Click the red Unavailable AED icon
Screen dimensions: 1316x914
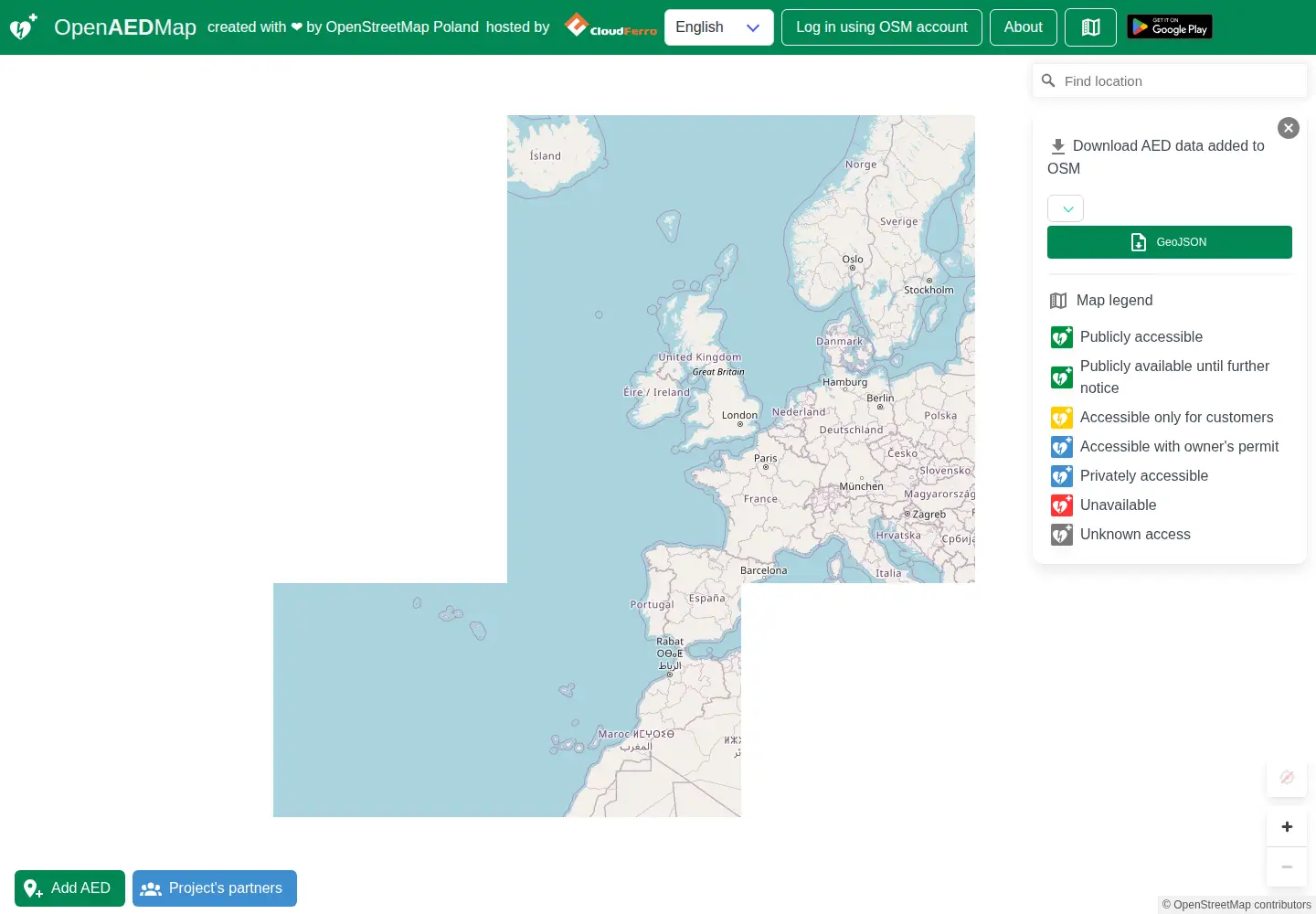(1061, 505)
